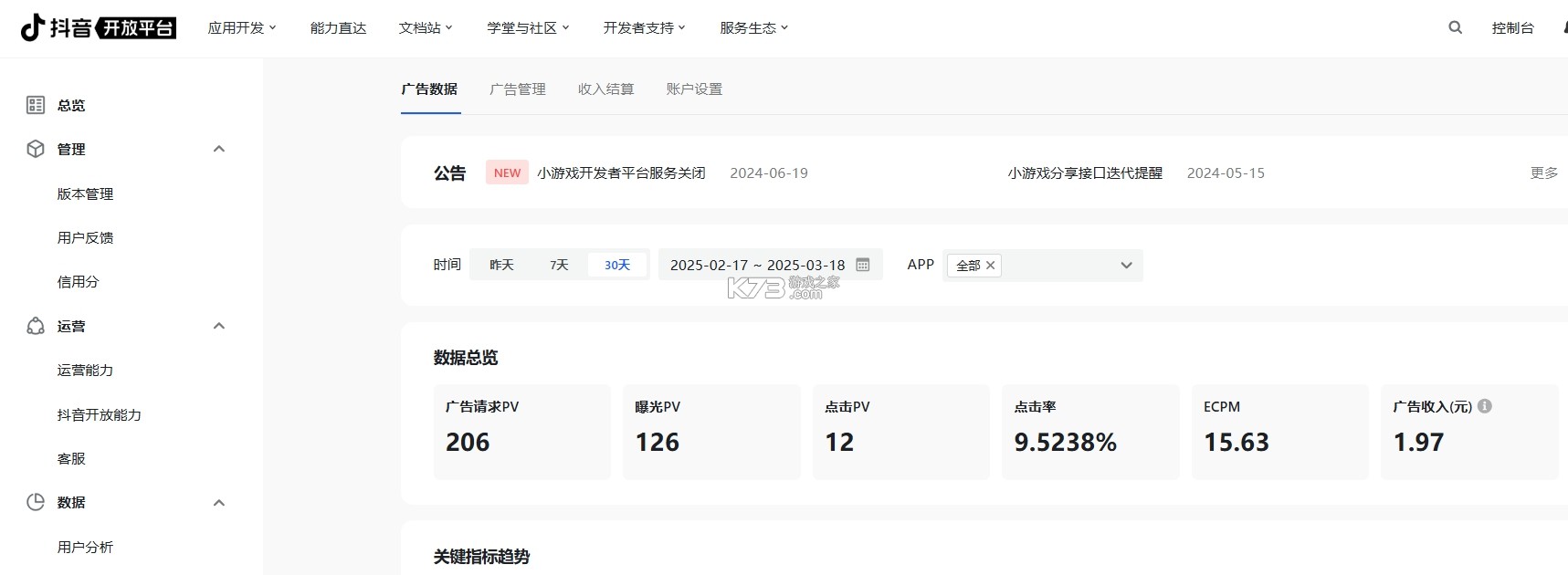Switch to the 收入结算 tab

[605, 89]
